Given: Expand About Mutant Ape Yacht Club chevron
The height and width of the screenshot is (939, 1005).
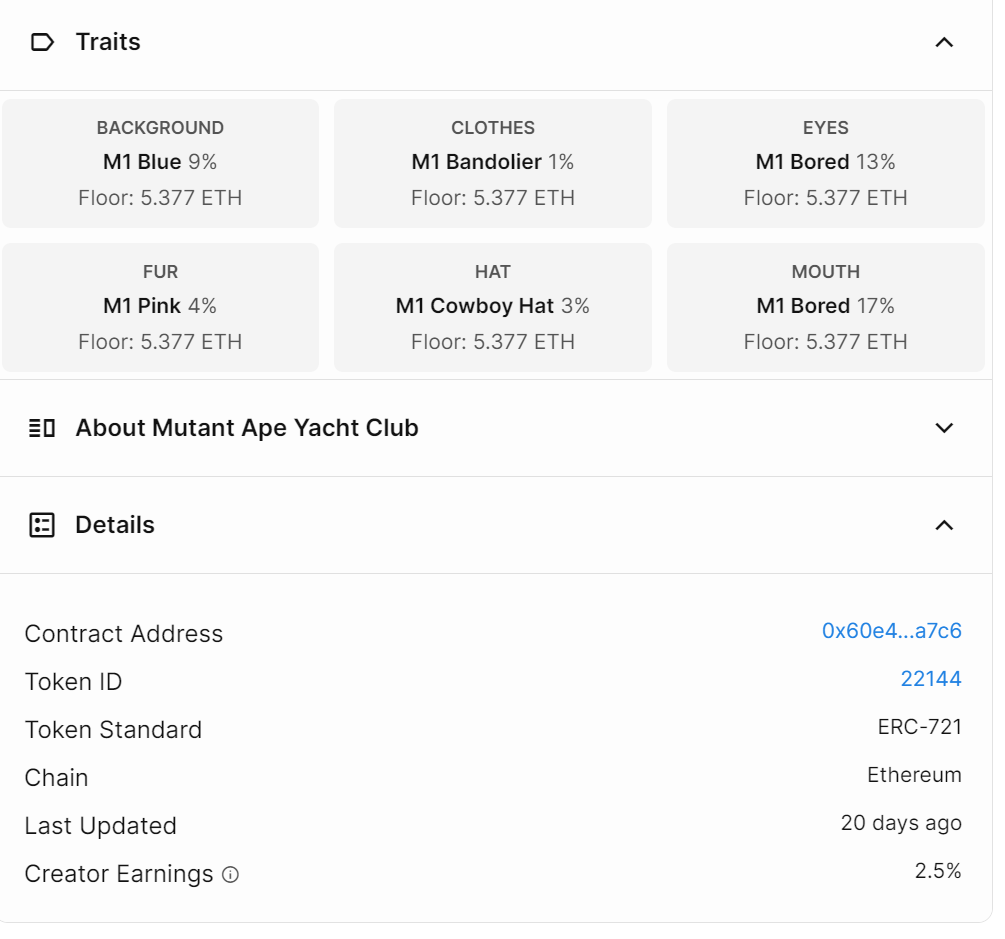Looking at the screenshot, I should pyautogui.click(x=944, y=428).
